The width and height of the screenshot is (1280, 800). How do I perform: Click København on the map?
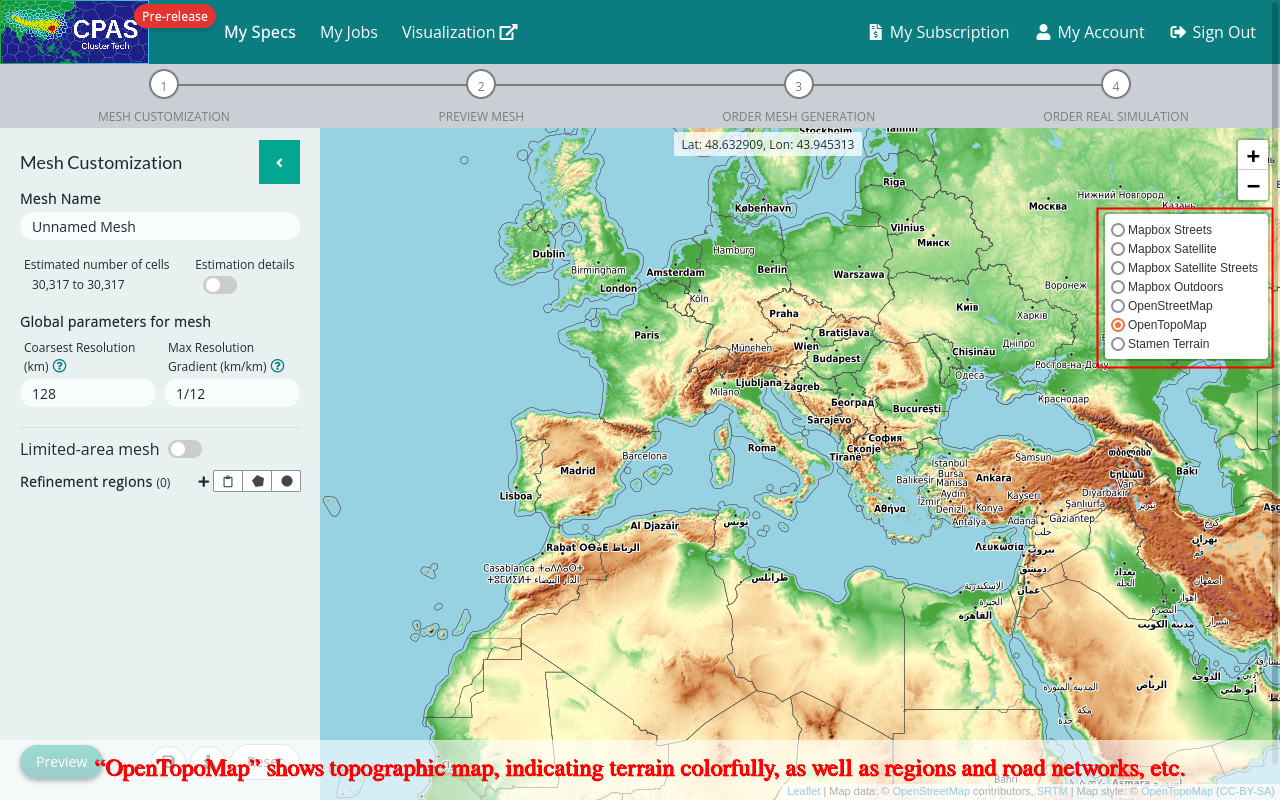(x=763, y=208)
